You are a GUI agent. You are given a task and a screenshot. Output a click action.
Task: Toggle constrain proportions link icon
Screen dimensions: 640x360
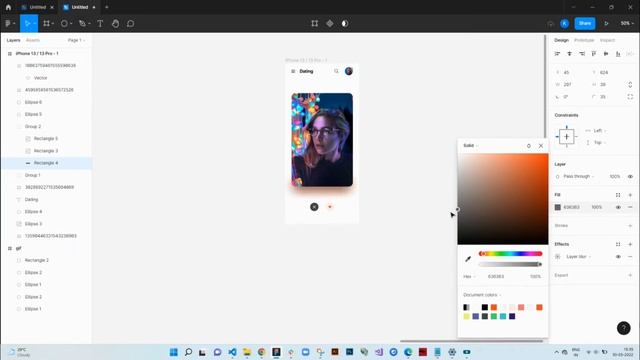click(630, 84)
